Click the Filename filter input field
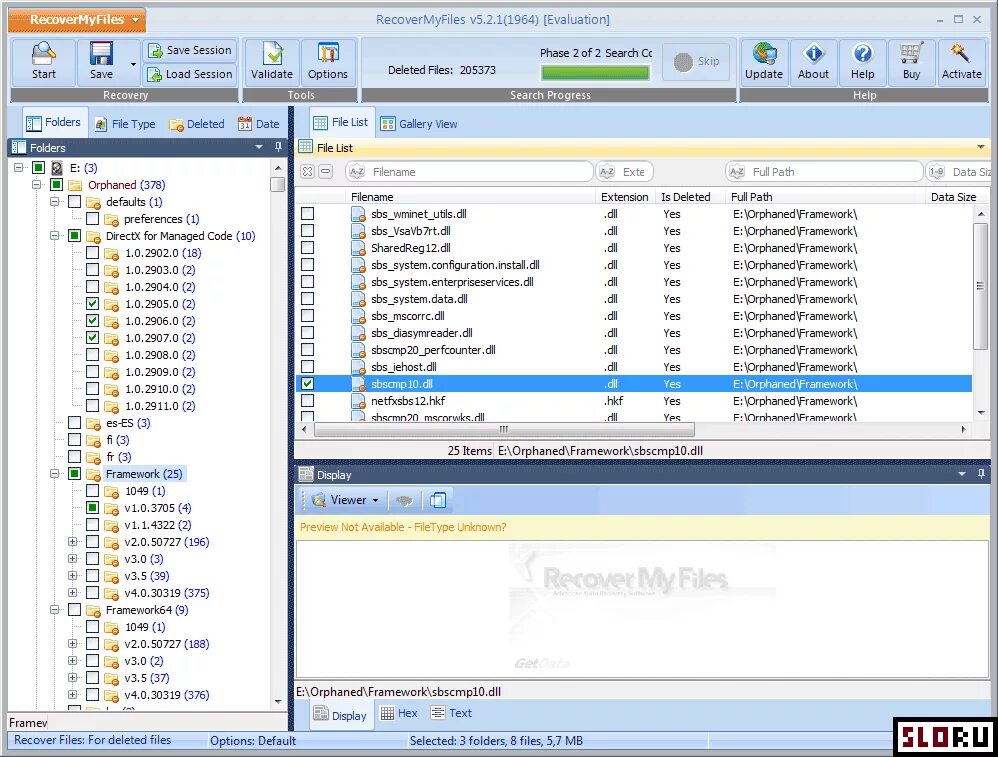This screenshot has width=998, height=757. 470,172
